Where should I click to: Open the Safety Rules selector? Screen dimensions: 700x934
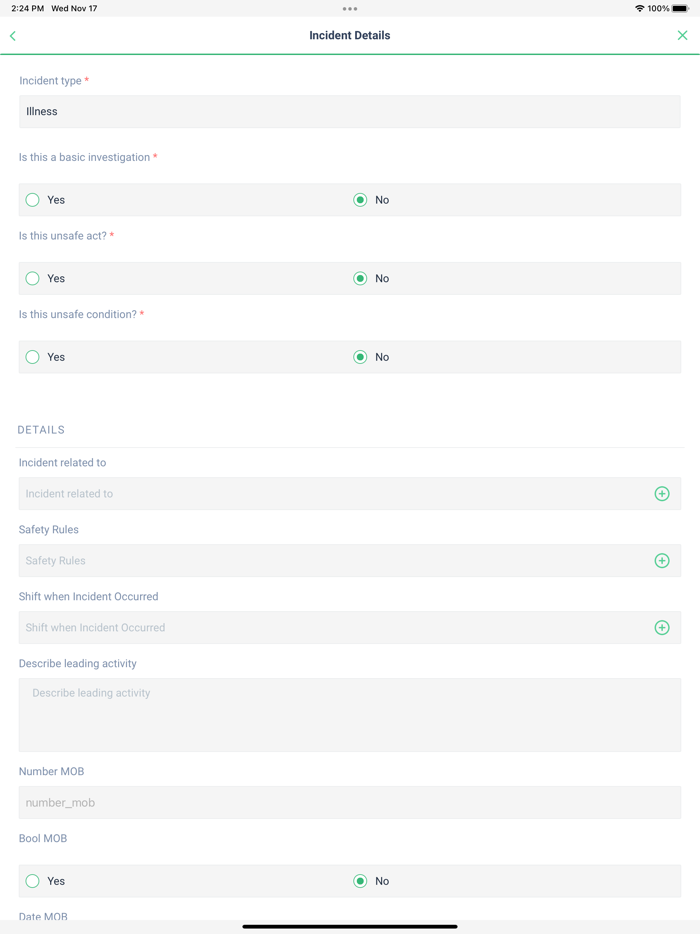click(330, 561)
